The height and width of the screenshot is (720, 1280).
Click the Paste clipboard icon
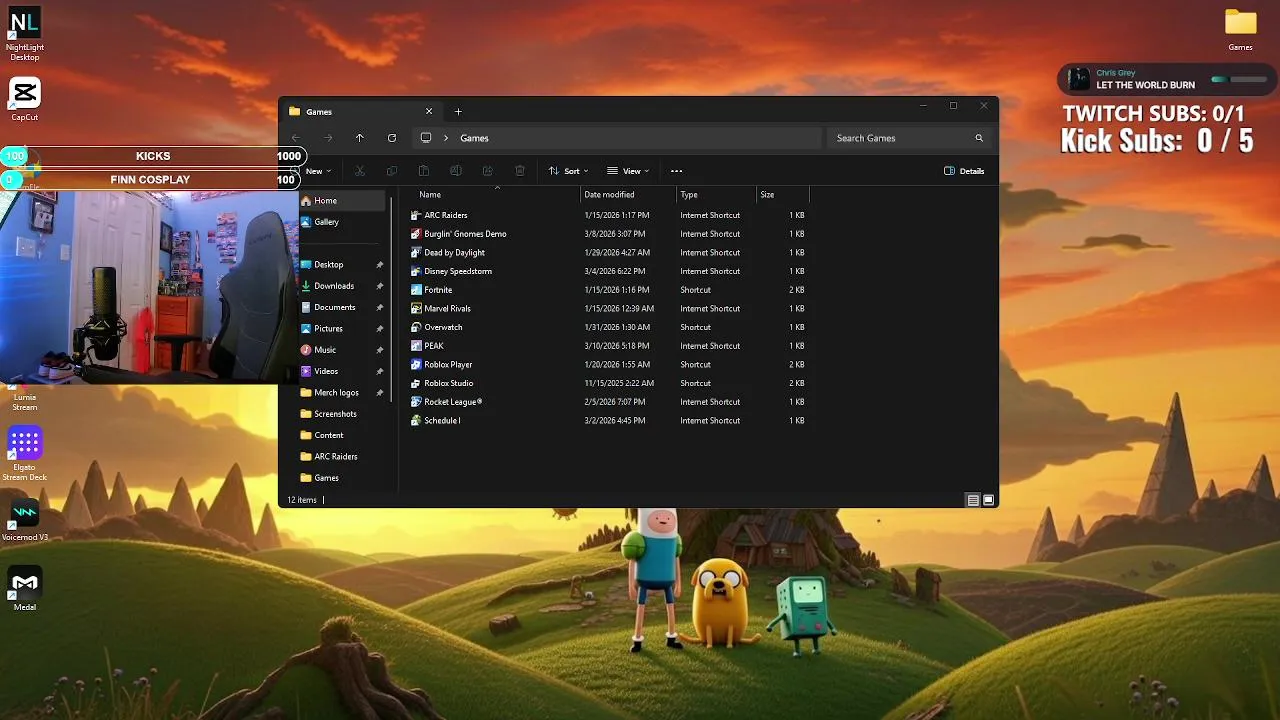[424, 171]
